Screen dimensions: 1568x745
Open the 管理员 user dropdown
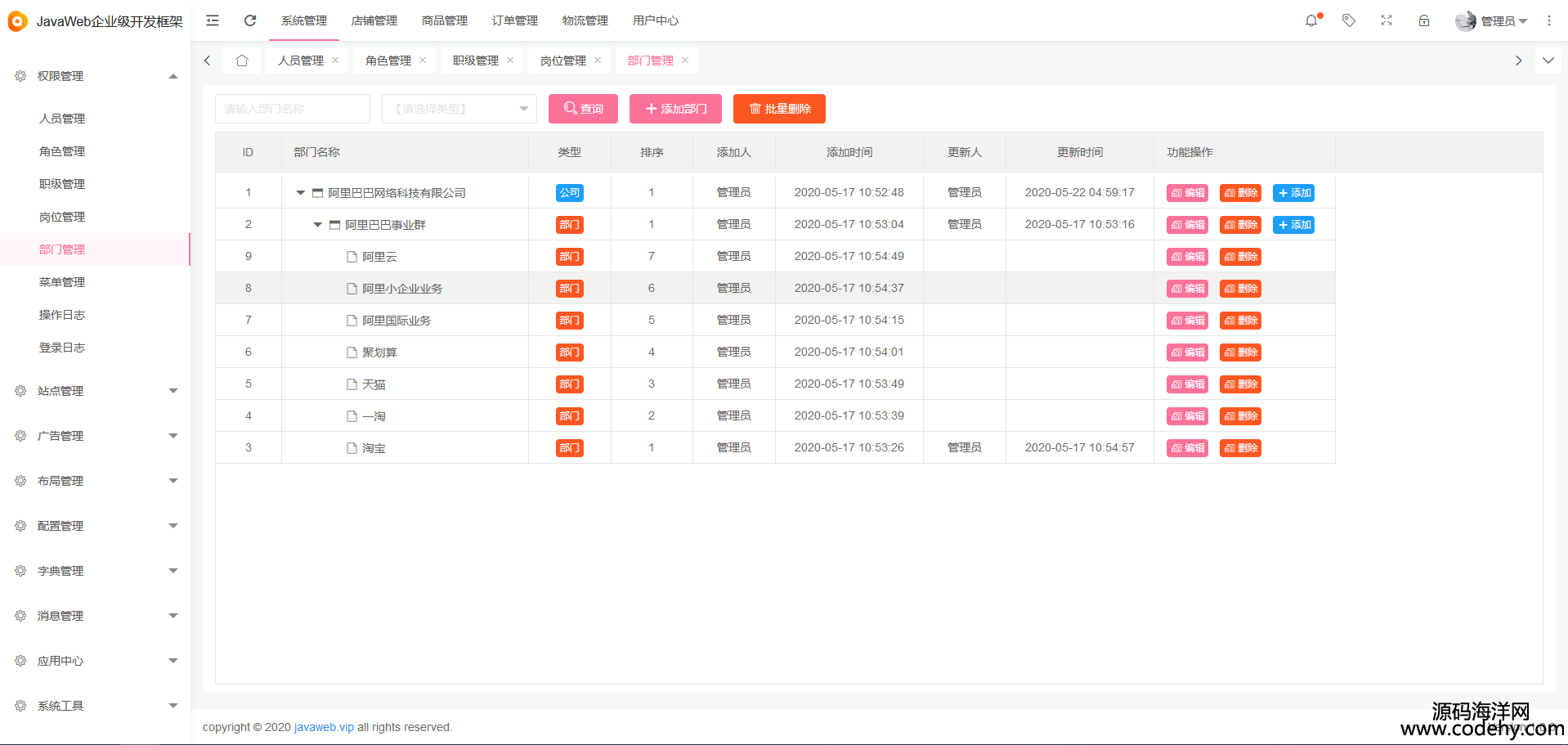[1492, 20]
